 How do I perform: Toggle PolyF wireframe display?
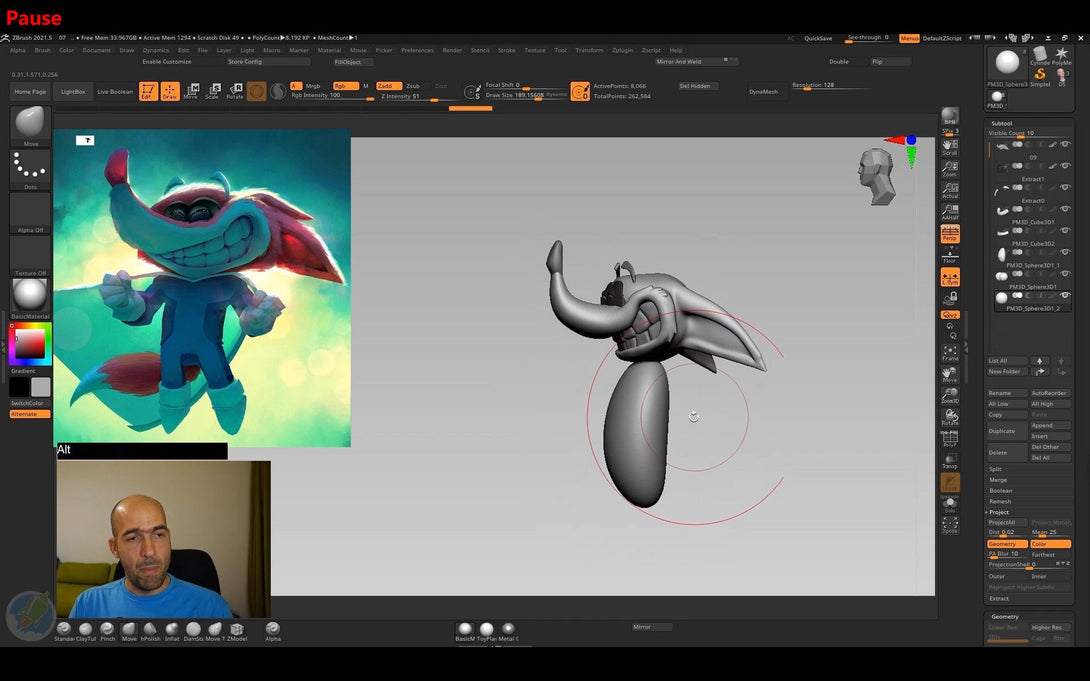click(x=950, y=439)
